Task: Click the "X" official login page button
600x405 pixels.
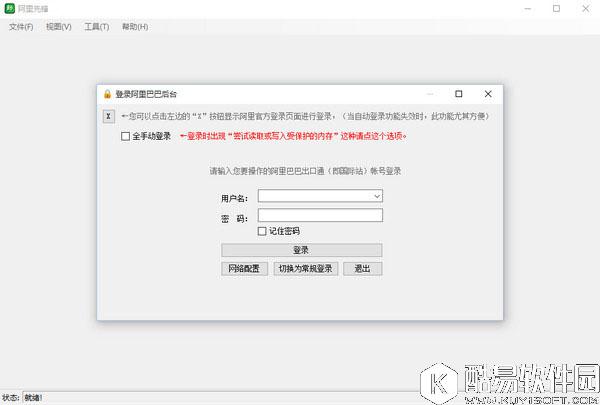Action: pyautogui.click(x=109, y=116)
